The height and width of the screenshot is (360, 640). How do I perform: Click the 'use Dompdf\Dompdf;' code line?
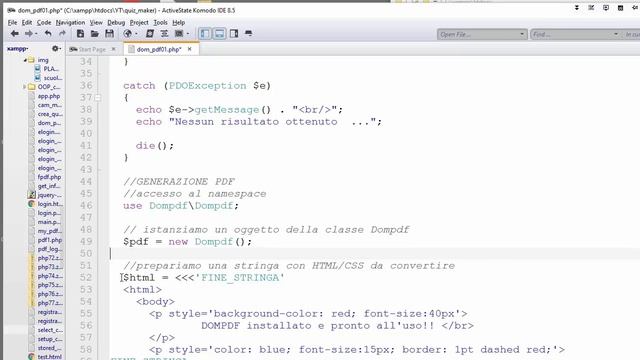tap(181, 205)
